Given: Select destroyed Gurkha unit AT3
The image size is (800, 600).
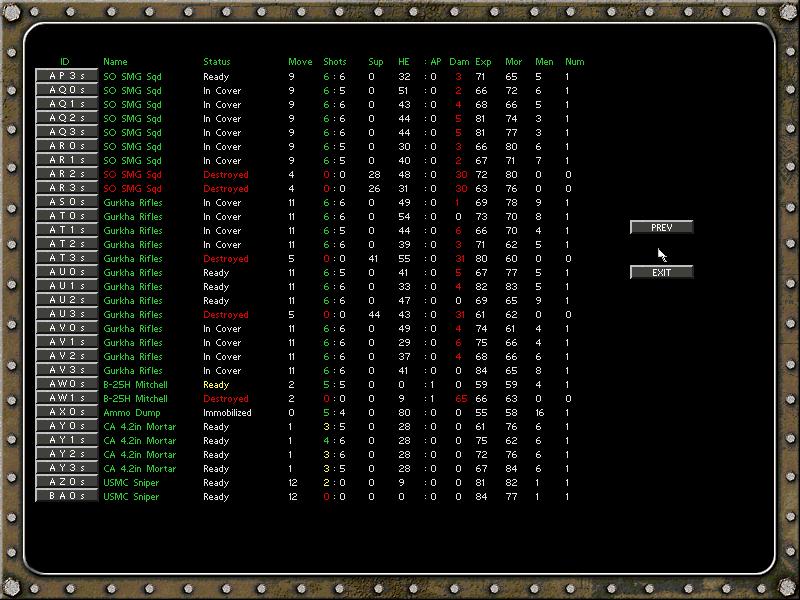Looking at the screenshot, I should pos(66,258).
